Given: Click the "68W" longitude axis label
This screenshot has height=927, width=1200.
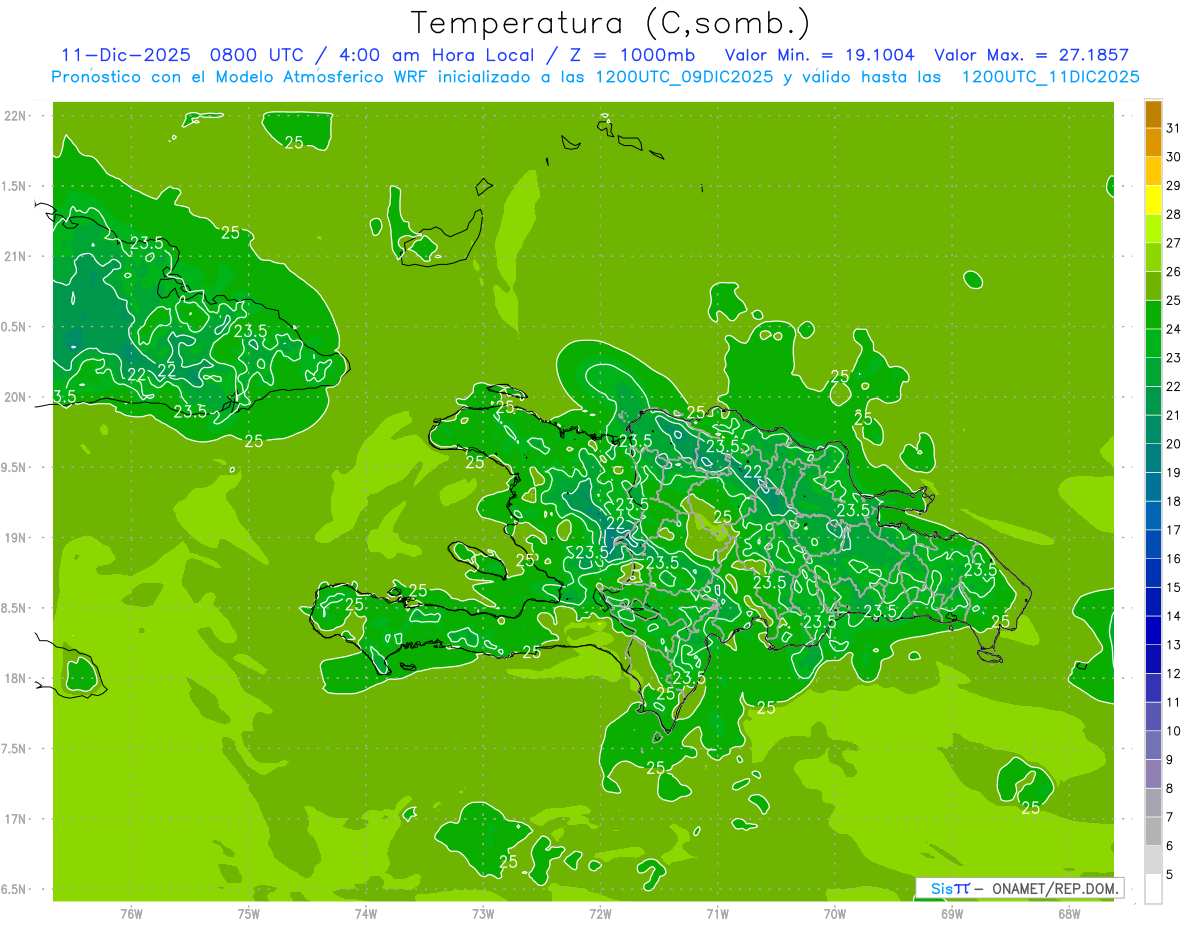Looking at the screenshot, I should [x=1068, y=913].
